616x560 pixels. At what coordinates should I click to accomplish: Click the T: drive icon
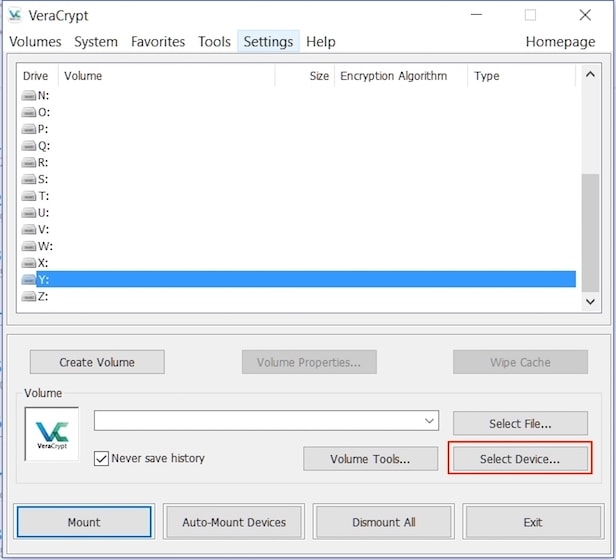tap(29, 196)
